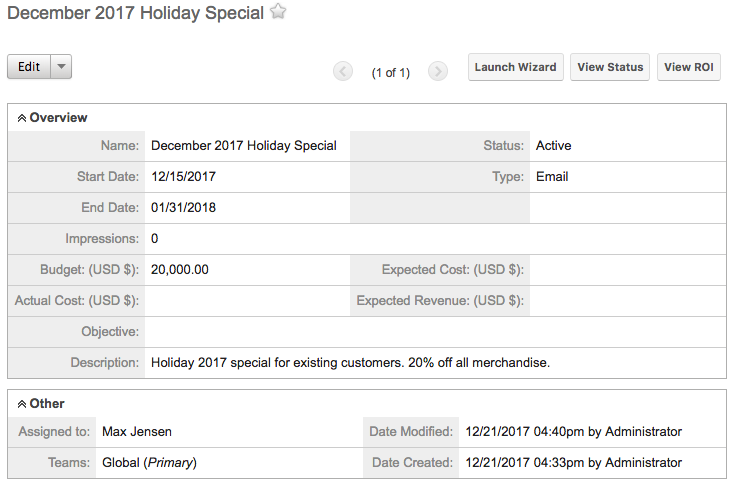Screen dimensions: 729x480
Task: Click the Edit button
Action: coord(28,67)
